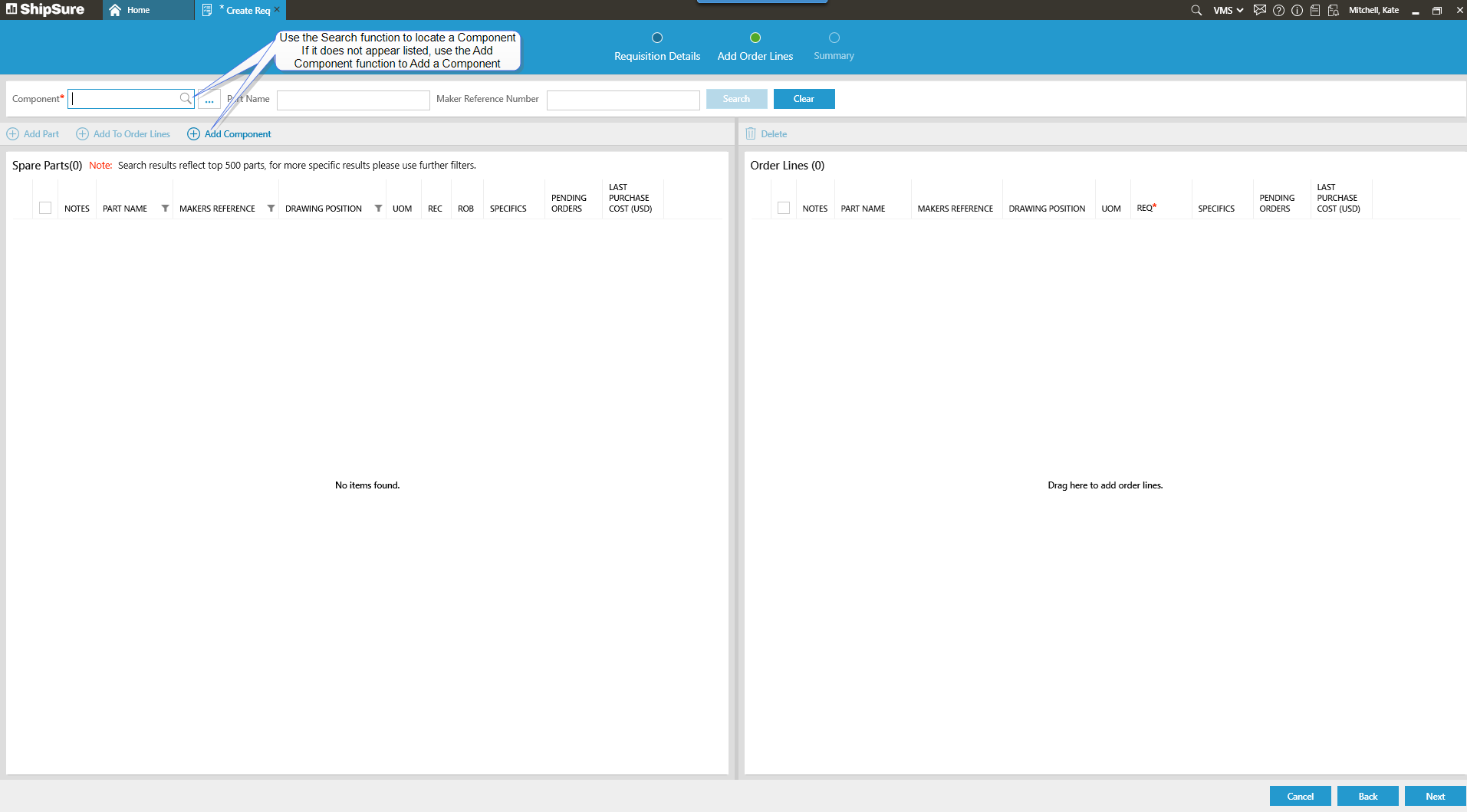Select the Requisition Details step circle
1467x812 pixels.
pyautogui.click(x=657, y=38)
